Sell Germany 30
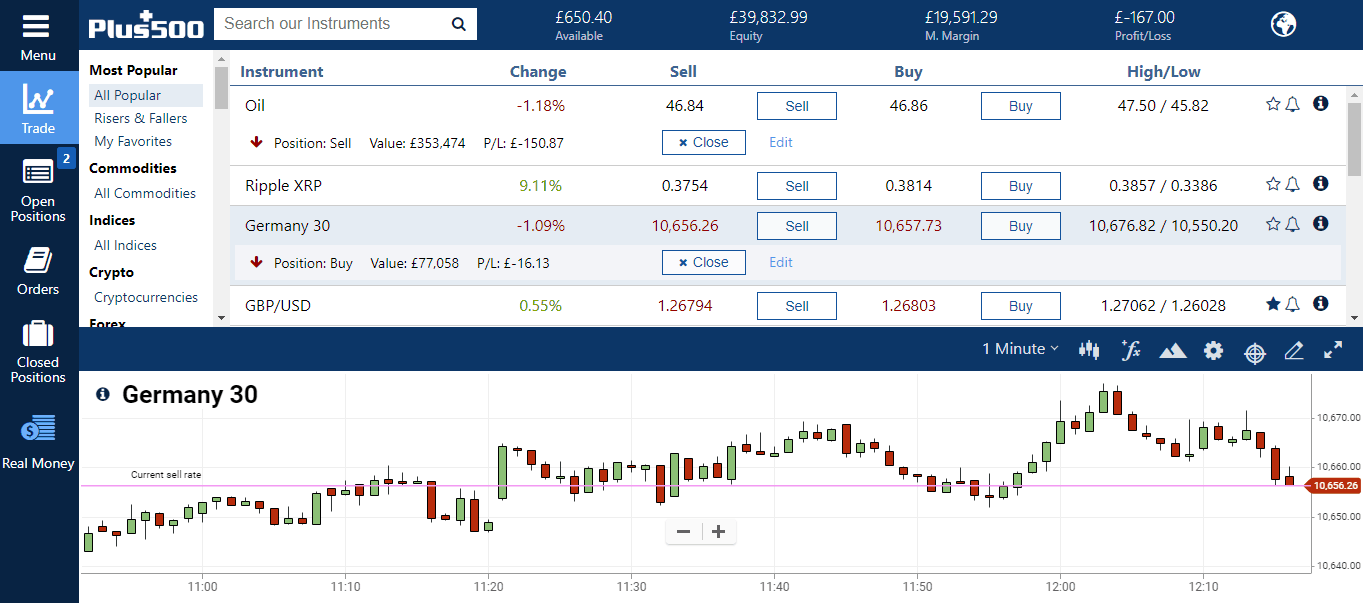Screen dimensions: 1363x603 [797, 226]
